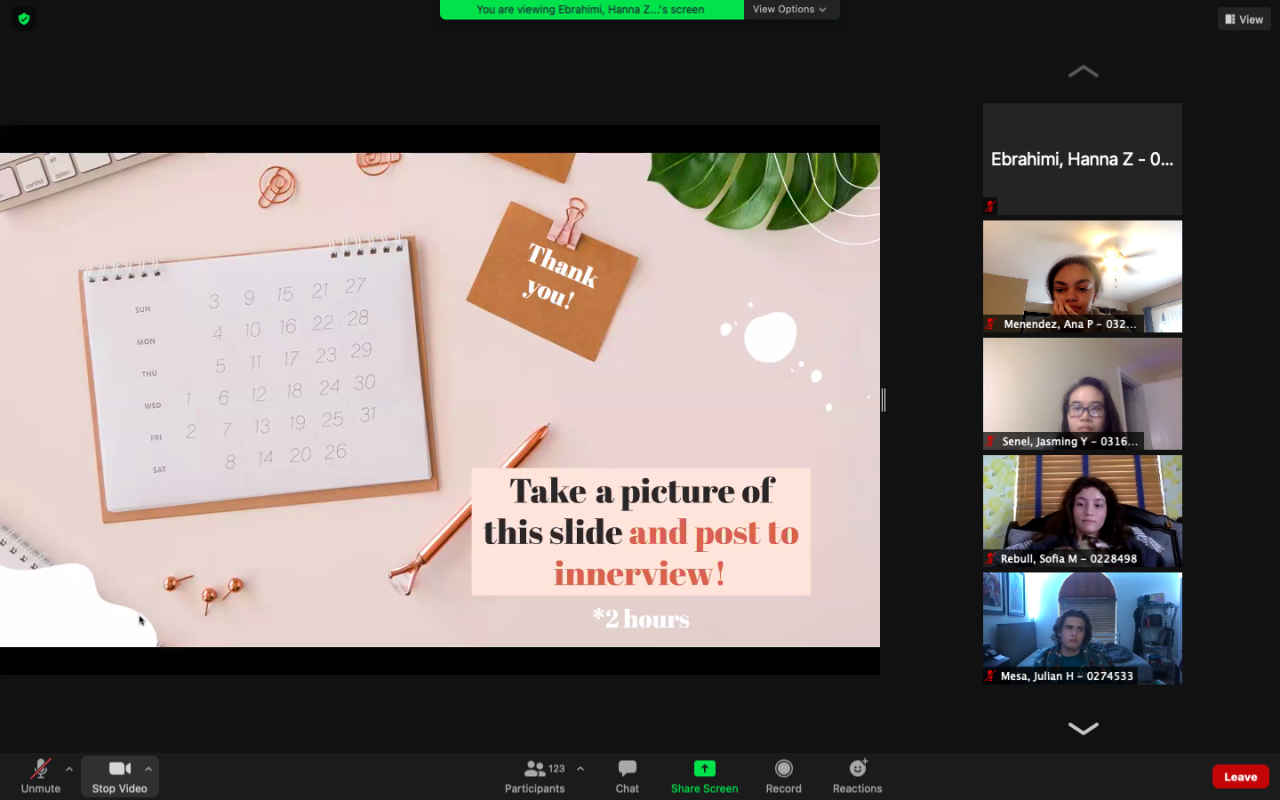Open the Participants panel

(535, 776)
